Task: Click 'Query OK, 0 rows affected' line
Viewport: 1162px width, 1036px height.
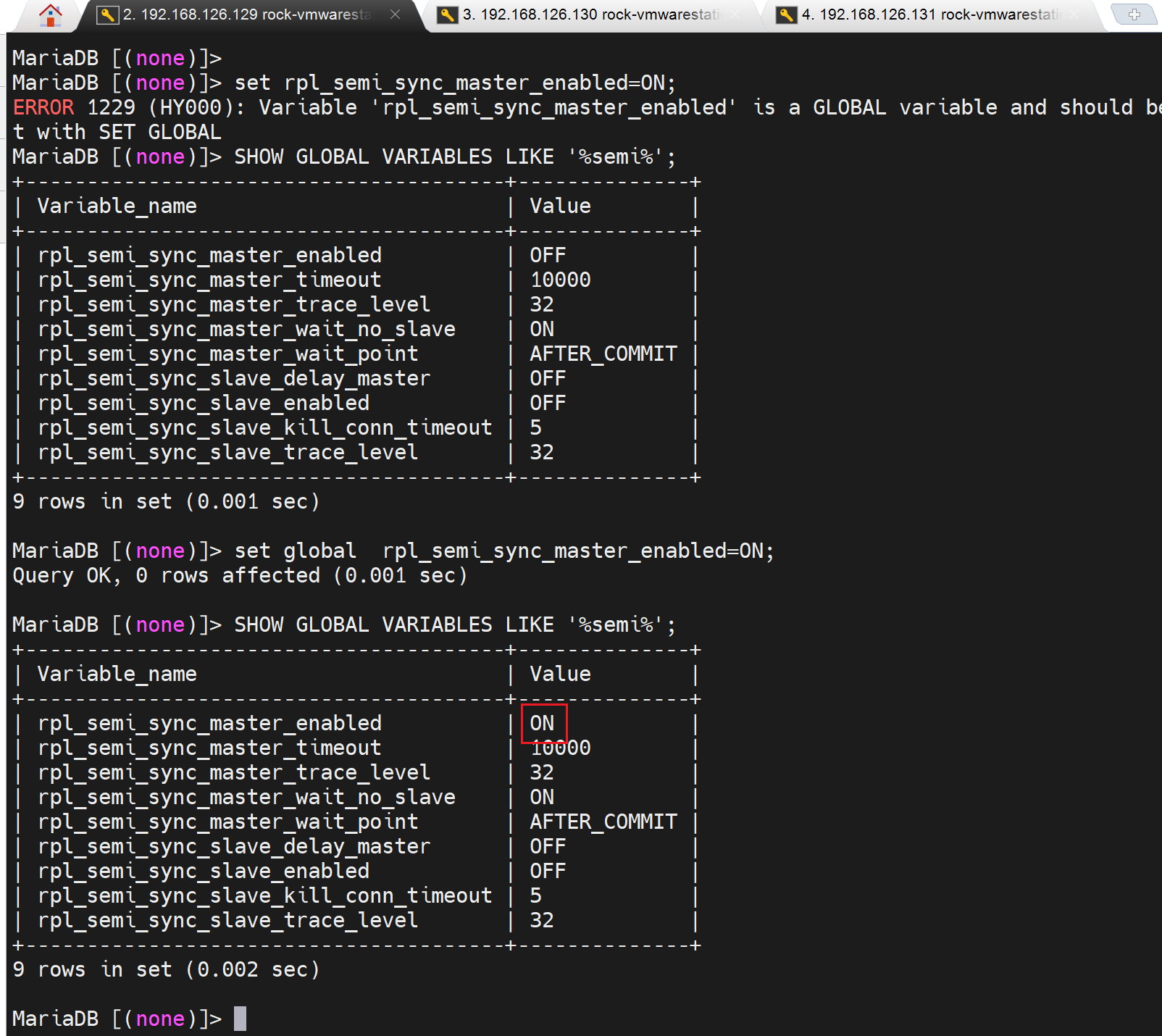Action: tap(239, 575)
